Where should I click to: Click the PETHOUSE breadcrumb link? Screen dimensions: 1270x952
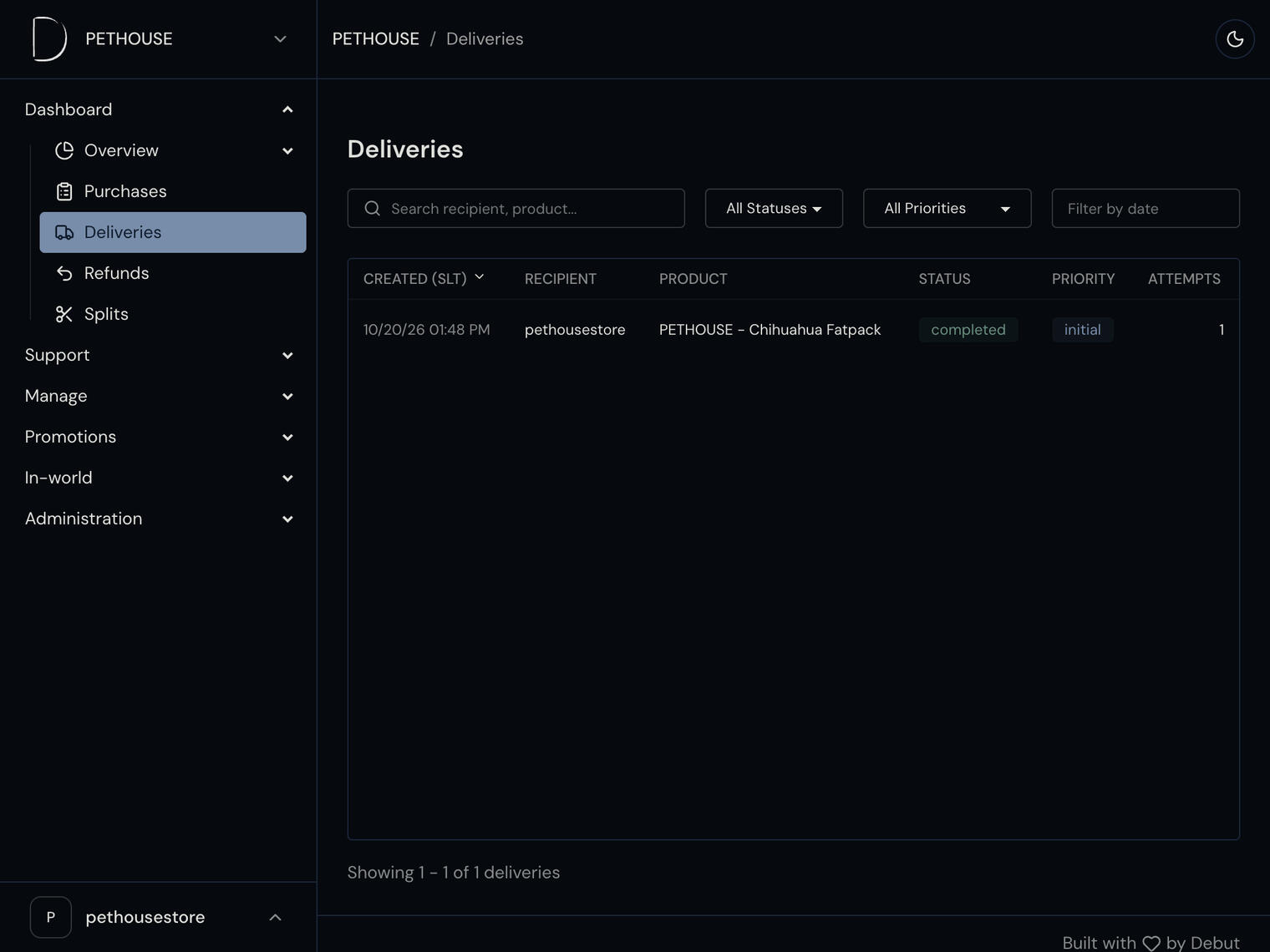[x=376, y=39]
